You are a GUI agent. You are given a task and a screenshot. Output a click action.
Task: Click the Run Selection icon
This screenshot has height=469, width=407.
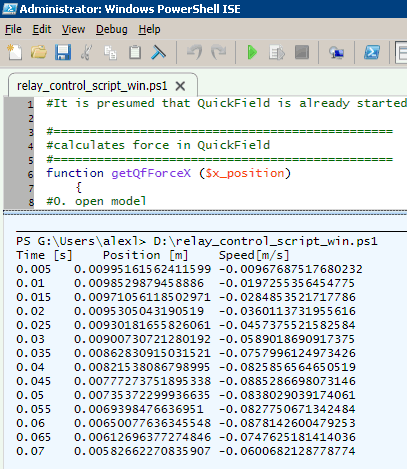click(x=277, y=53)
